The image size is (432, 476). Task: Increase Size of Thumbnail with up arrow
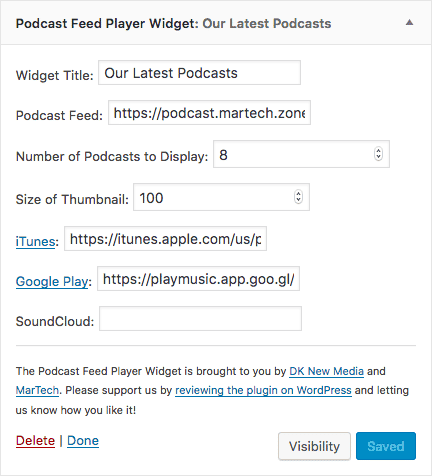(x=298, y=193)
